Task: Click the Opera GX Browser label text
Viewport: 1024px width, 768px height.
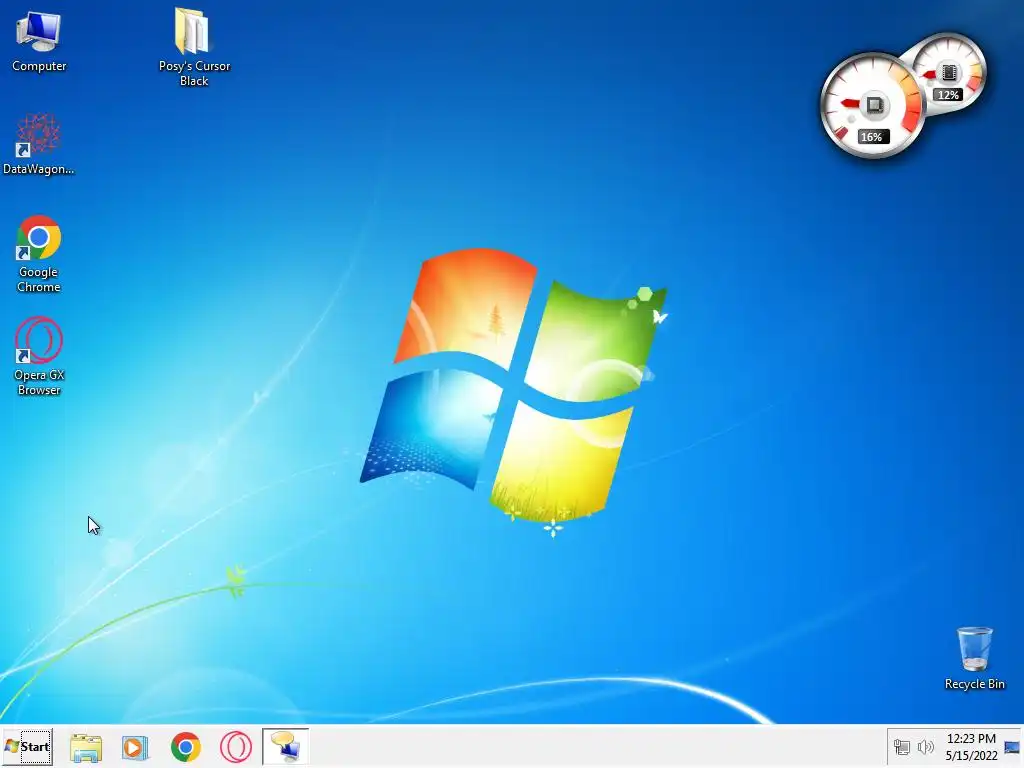Action: [39, 382]
